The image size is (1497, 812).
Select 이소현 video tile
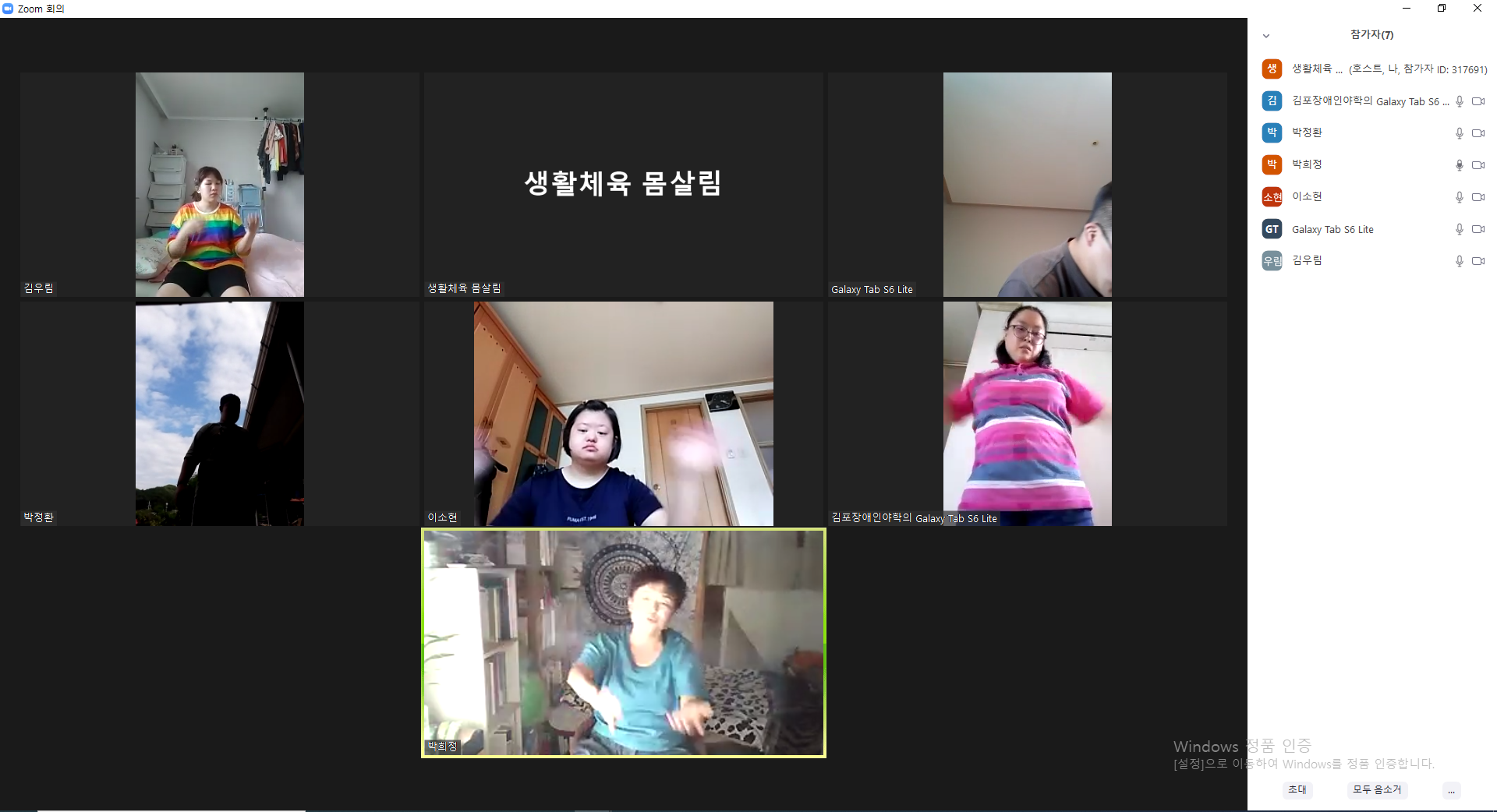(x=624, y=414)
